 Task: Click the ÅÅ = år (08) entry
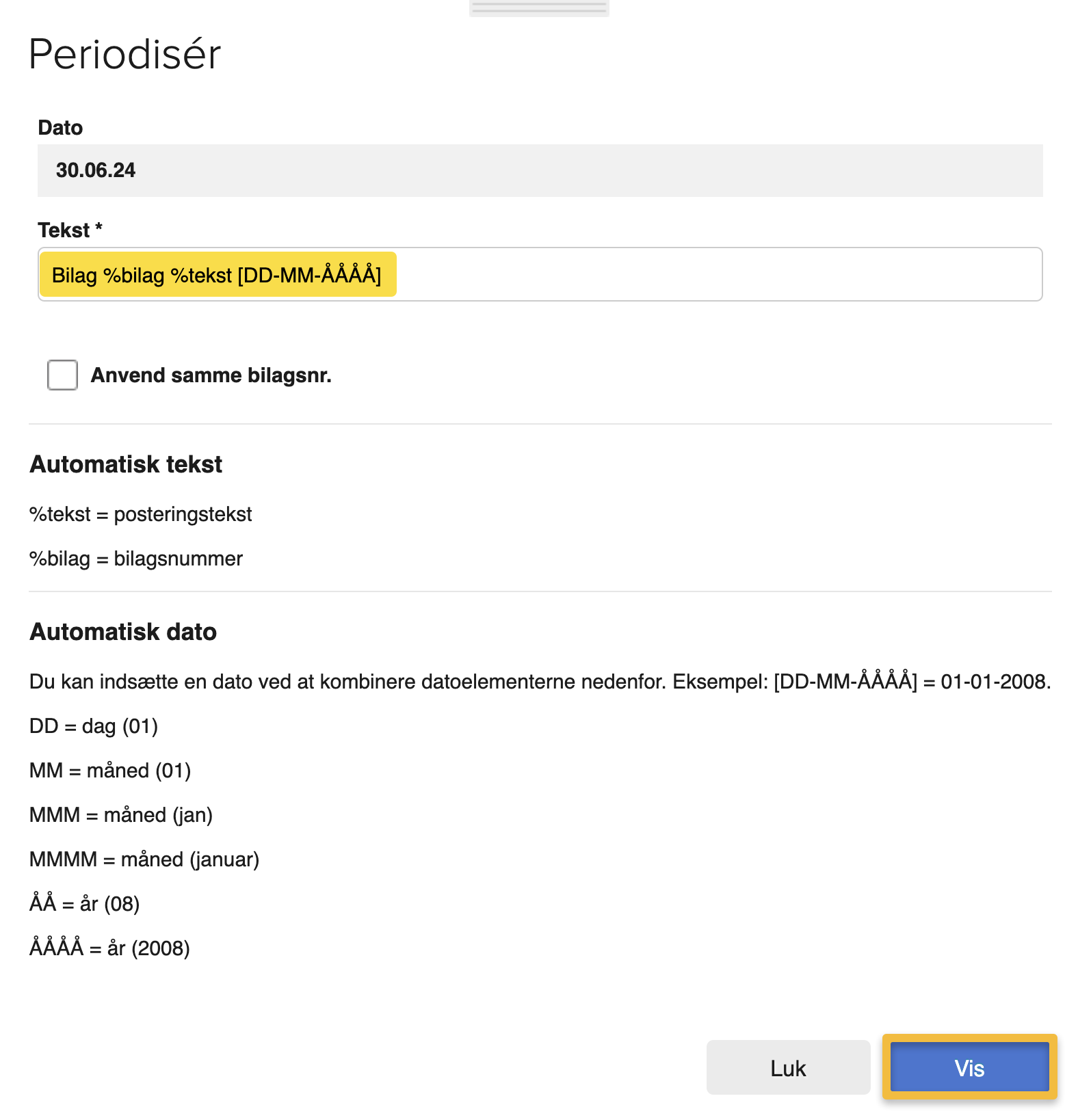[x=84, y=903]
